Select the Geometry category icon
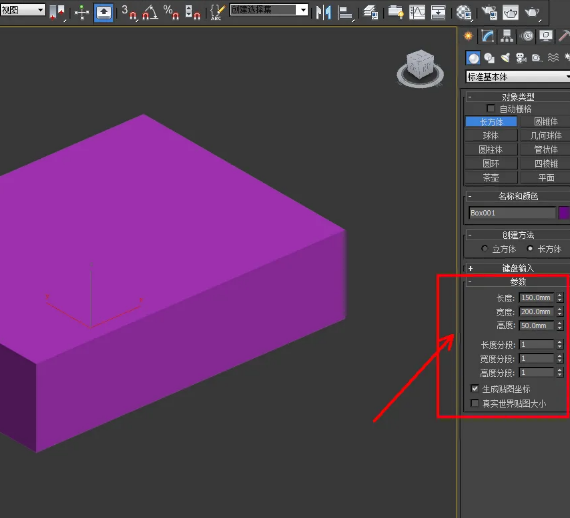This screenshot has height=518, width=570. point(473,58)
